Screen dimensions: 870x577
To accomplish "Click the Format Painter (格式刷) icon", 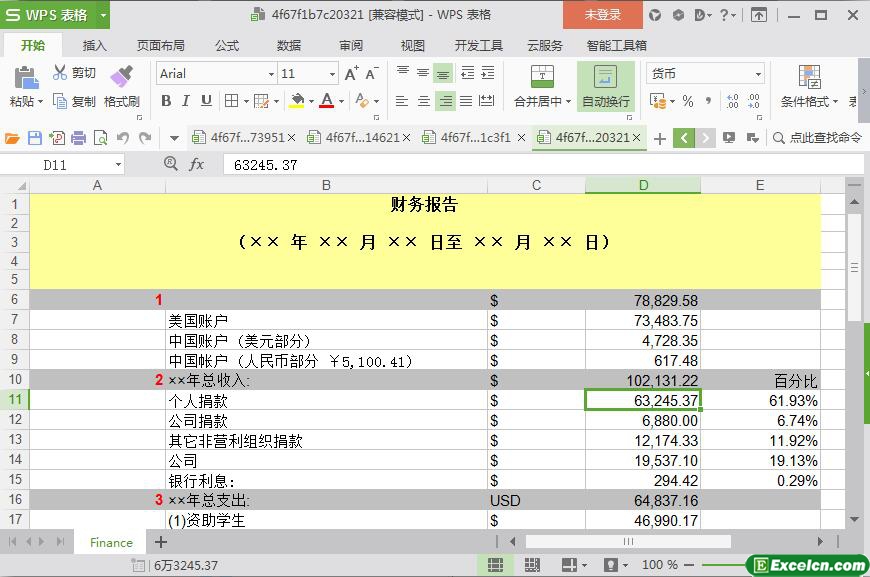I will tap(121, 78).
